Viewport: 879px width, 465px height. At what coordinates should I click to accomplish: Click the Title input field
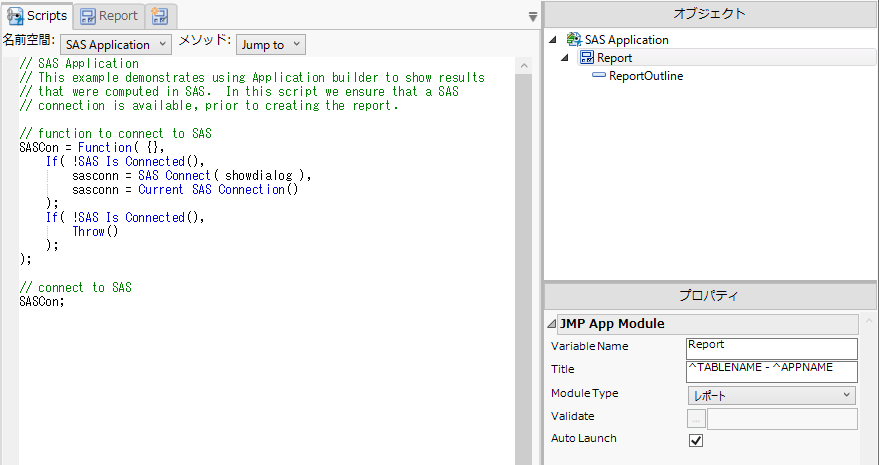click(771, 371)
